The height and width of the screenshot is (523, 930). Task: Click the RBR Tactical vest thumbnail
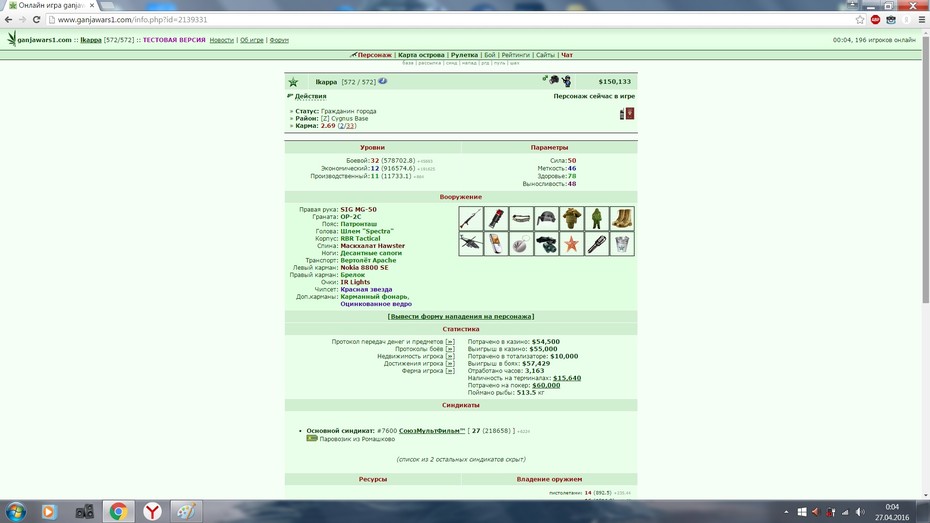(x=572, y=219)
